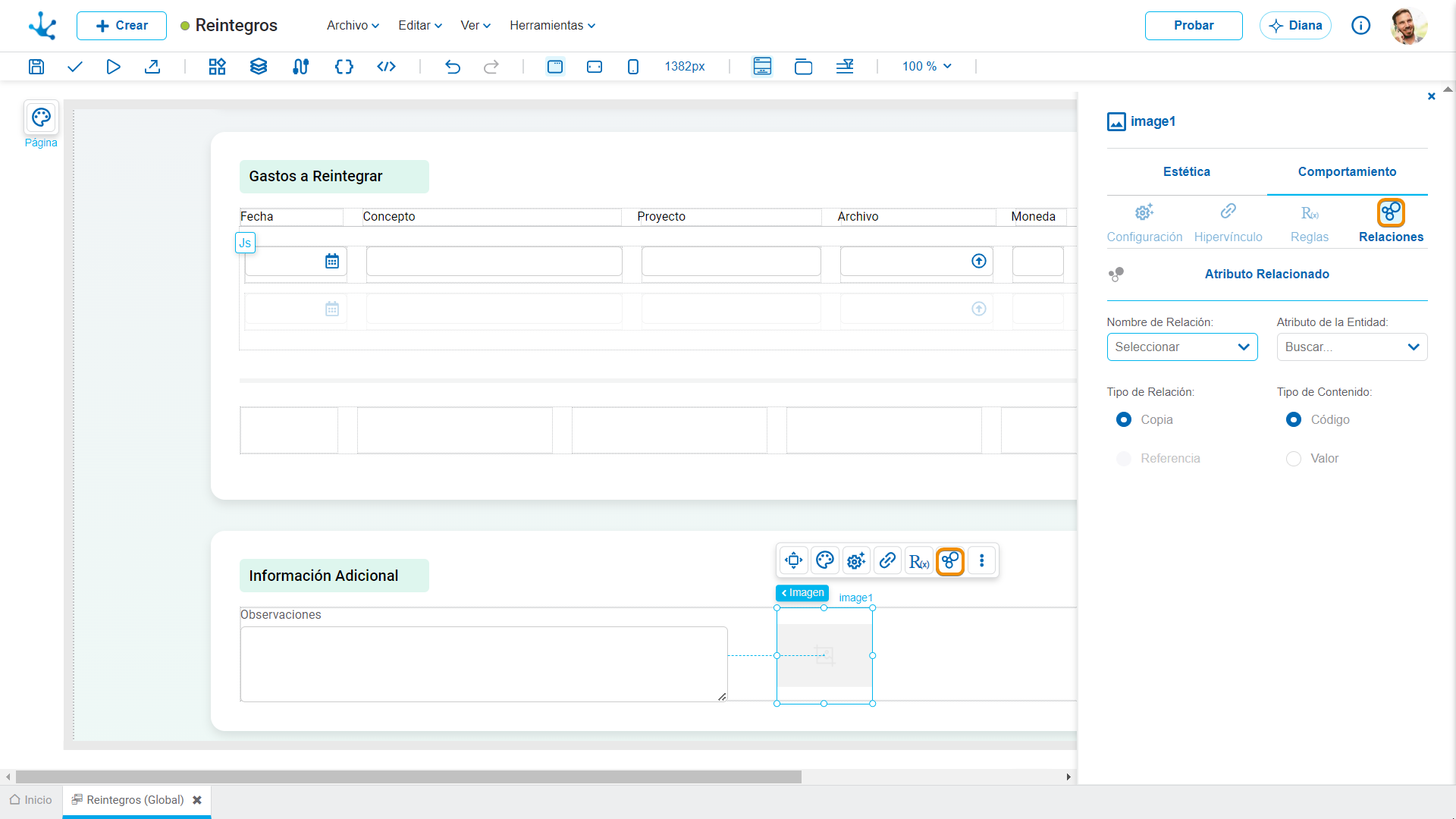Image resolution: width=1456 pixels, height=819 pixels.
Task: Open the Configuración sub-tab
Action: 1144,222
